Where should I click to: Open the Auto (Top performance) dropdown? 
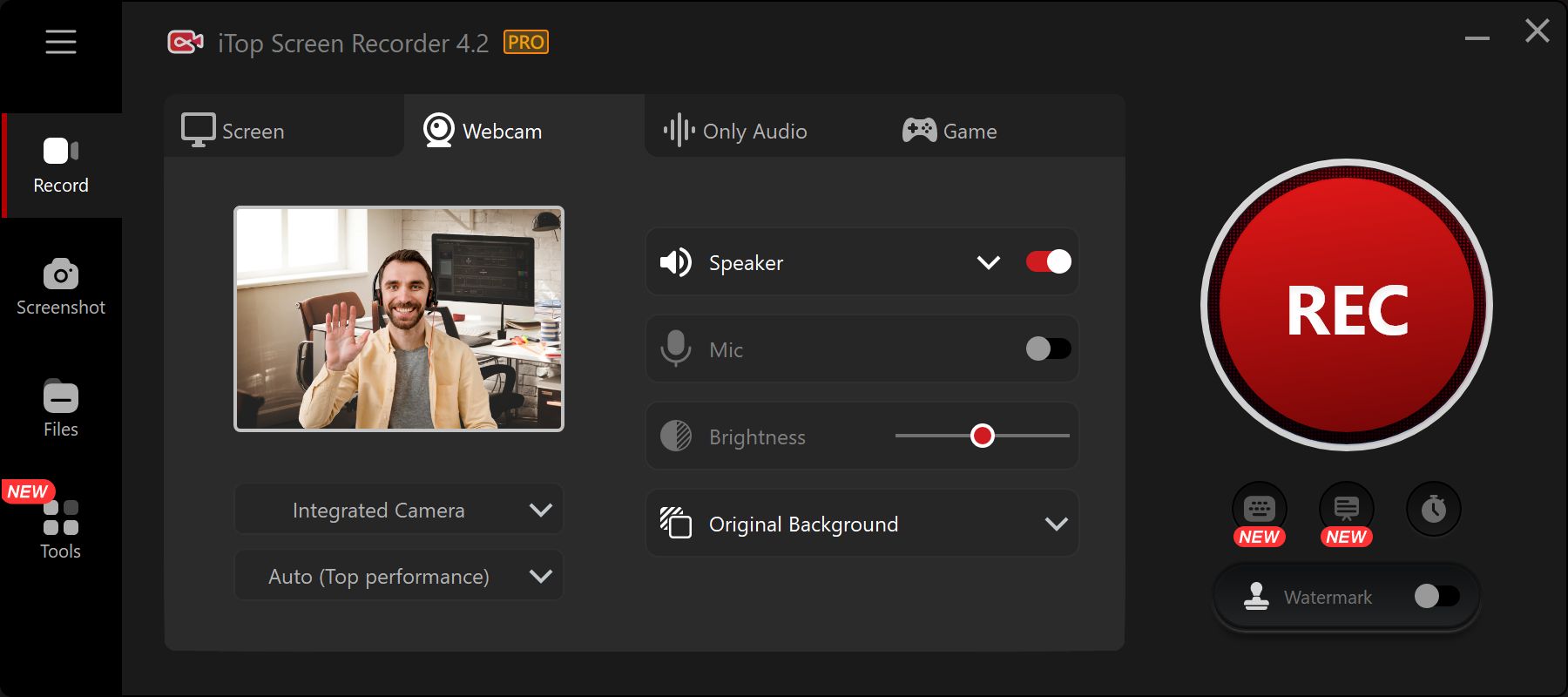coord(399,576)
